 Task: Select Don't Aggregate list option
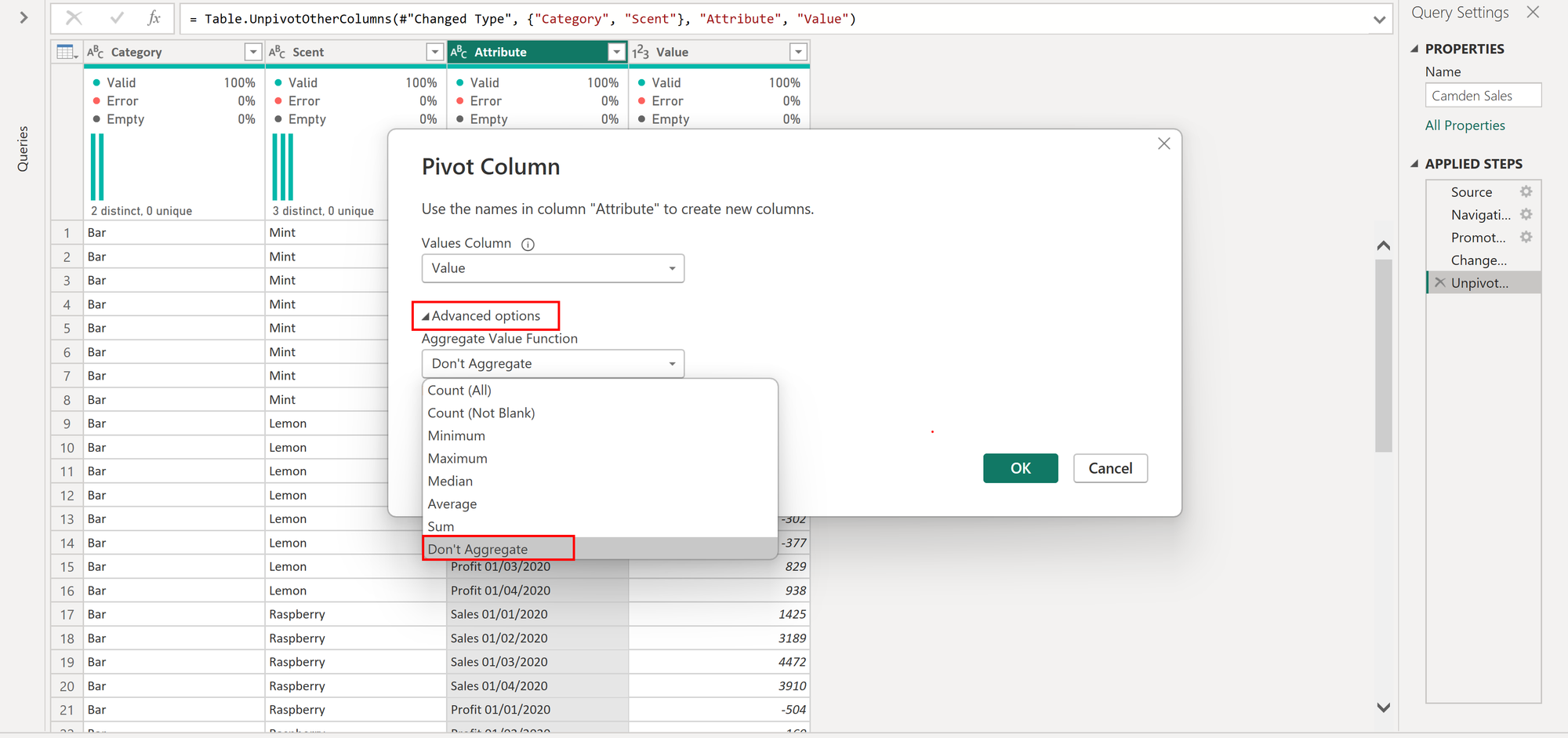[x=600, y=549]
